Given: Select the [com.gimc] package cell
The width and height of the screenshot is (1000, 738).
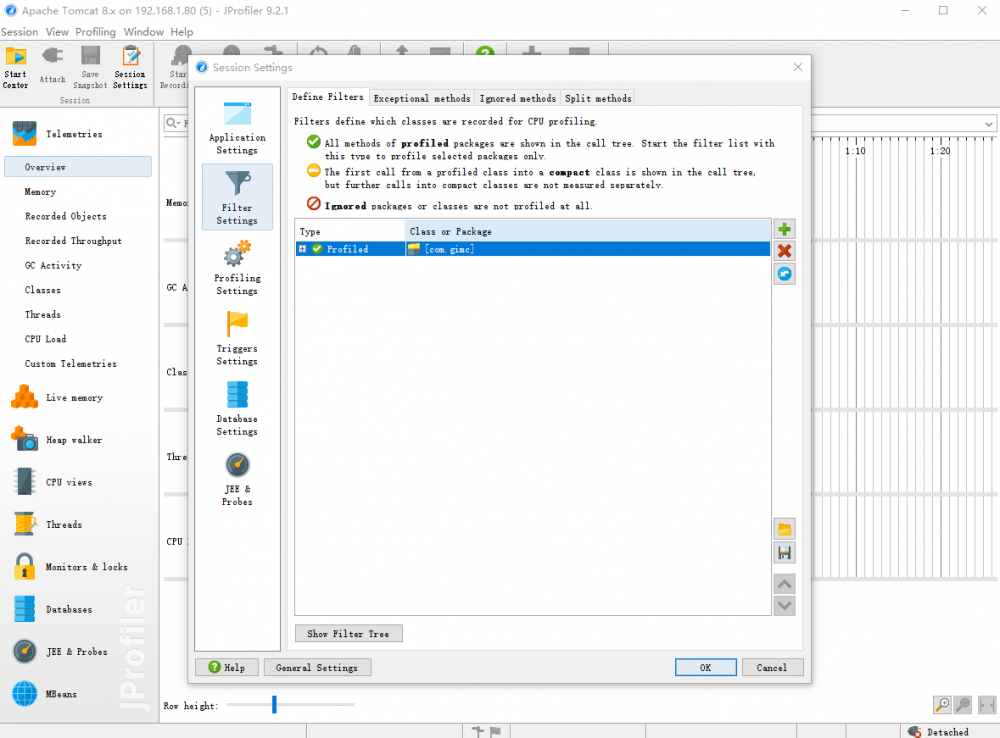Looking at the screenshot, I should tap(587, 249).
